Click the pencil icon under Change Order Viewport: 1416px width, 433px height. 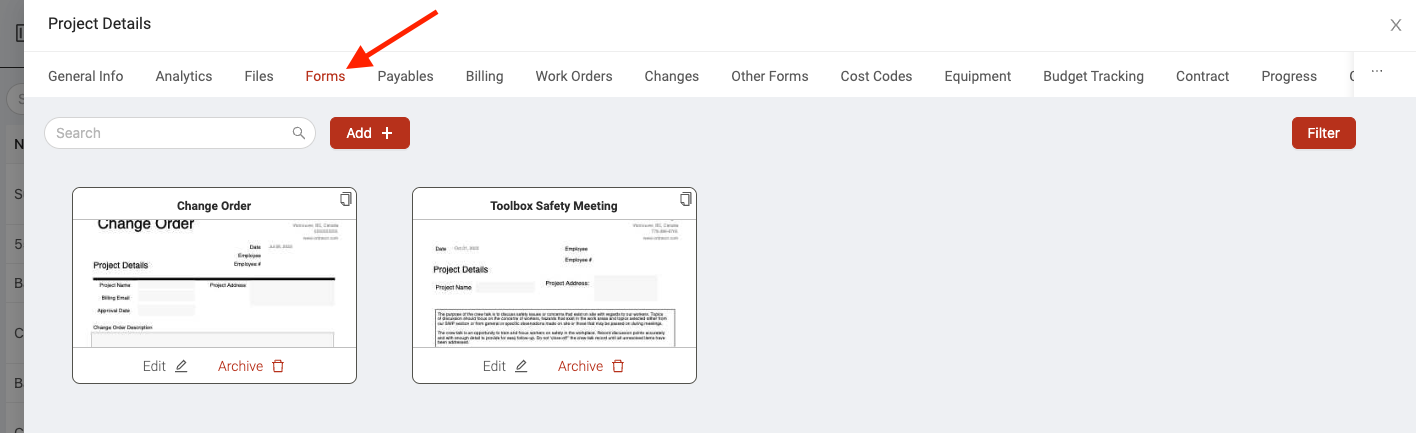181,366
